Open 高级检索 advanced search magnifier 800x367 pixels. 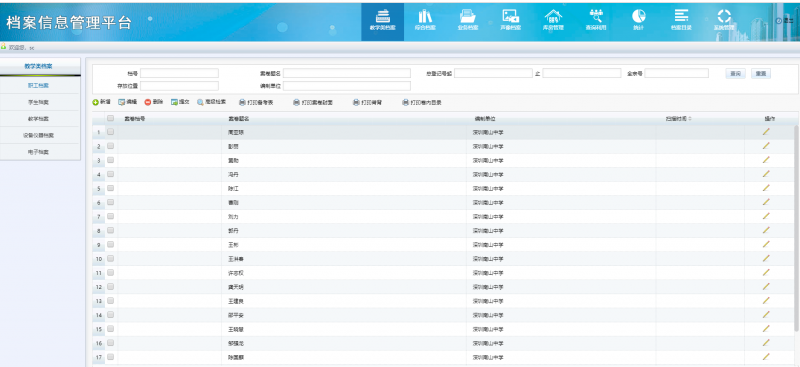(x=201, y=103)
